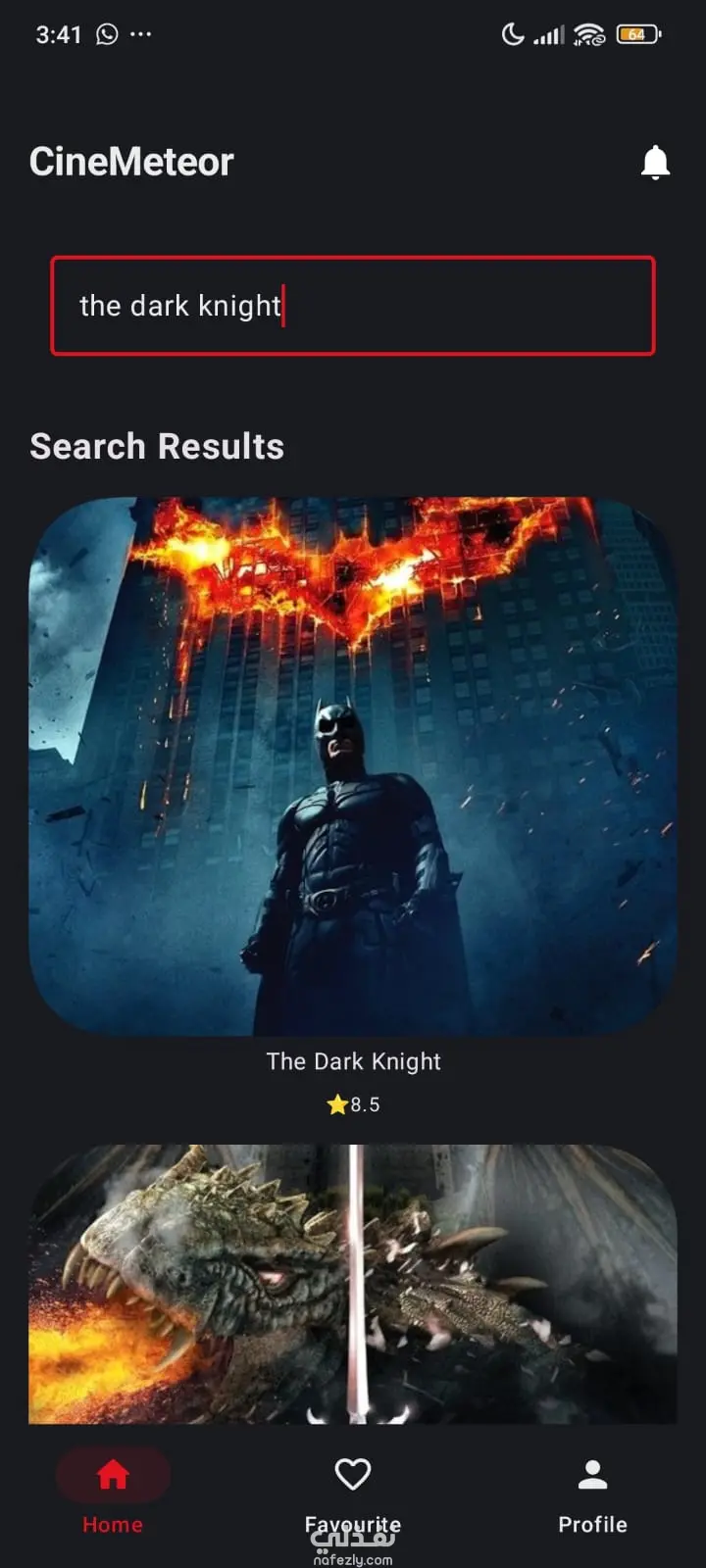Open the dragon movie poster result
Image resolution: width=706 pixels, height=1568 pixels.
click(353, 1284)
